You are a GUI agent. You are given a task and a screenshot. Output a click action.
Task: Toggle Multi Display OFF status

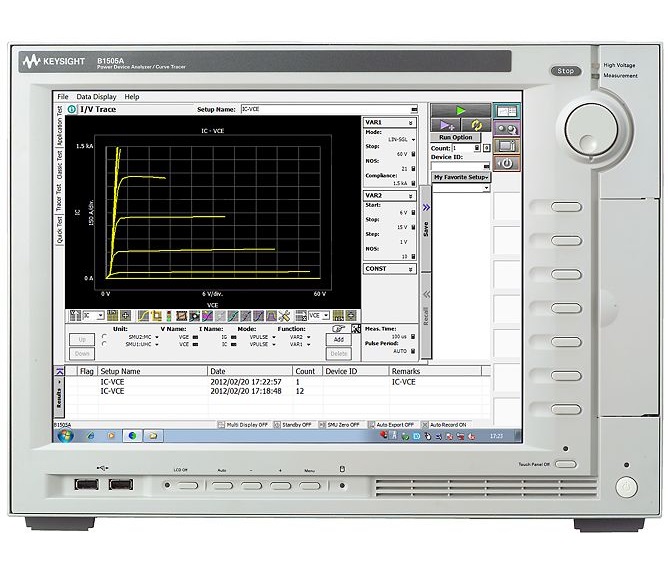[243, 425]
